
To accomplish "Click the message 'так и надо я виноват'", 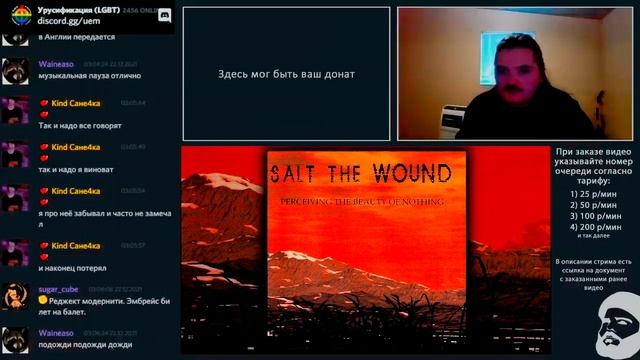I will click(76, 169).
